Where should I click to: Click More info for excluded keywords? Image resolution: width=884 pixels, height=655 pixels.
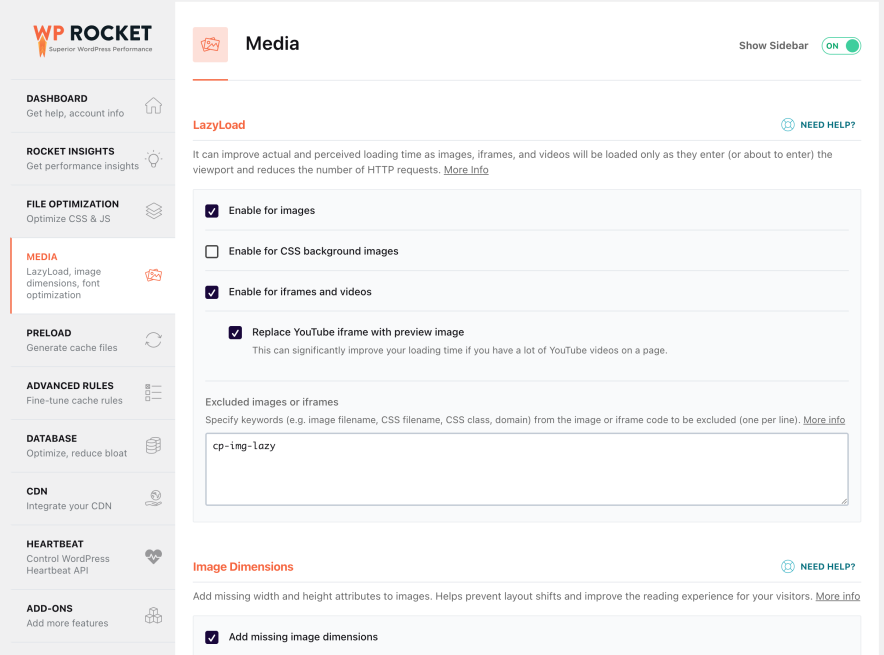click(823, 419)
